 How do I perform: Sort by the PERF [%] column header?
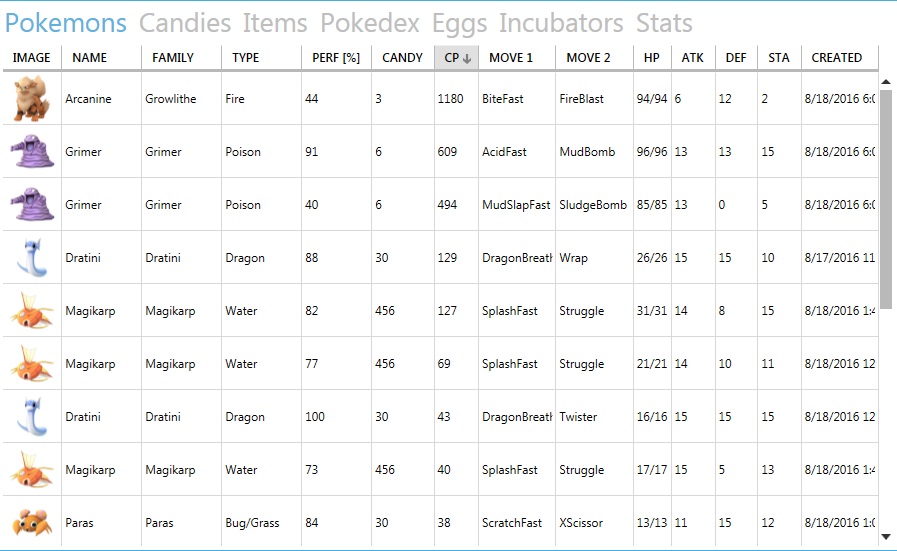click(x=336, y=58)
